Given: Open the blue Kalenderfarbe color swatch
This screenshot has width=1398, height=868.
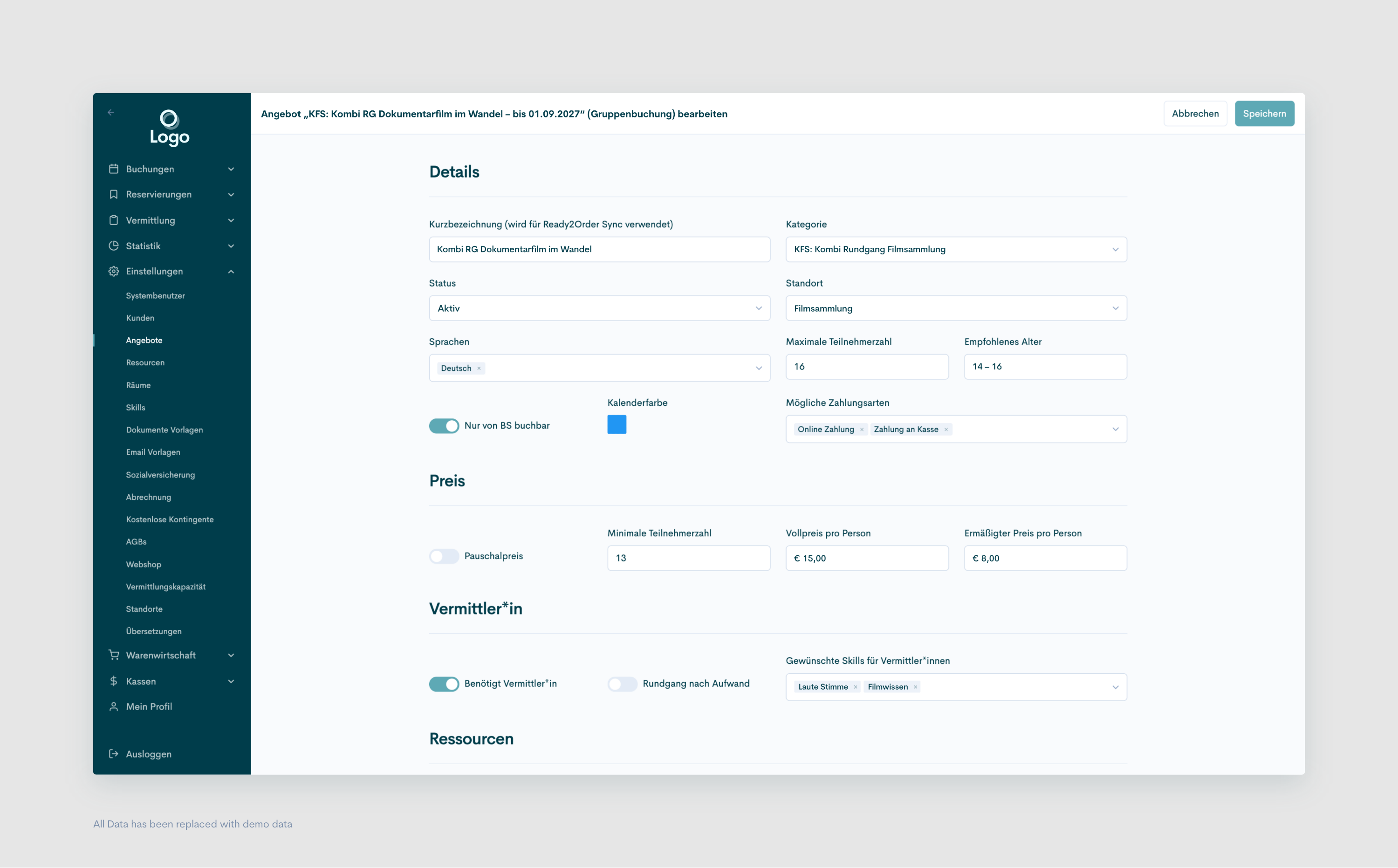Looking at the screenshot, I should [x=617, y=425].
